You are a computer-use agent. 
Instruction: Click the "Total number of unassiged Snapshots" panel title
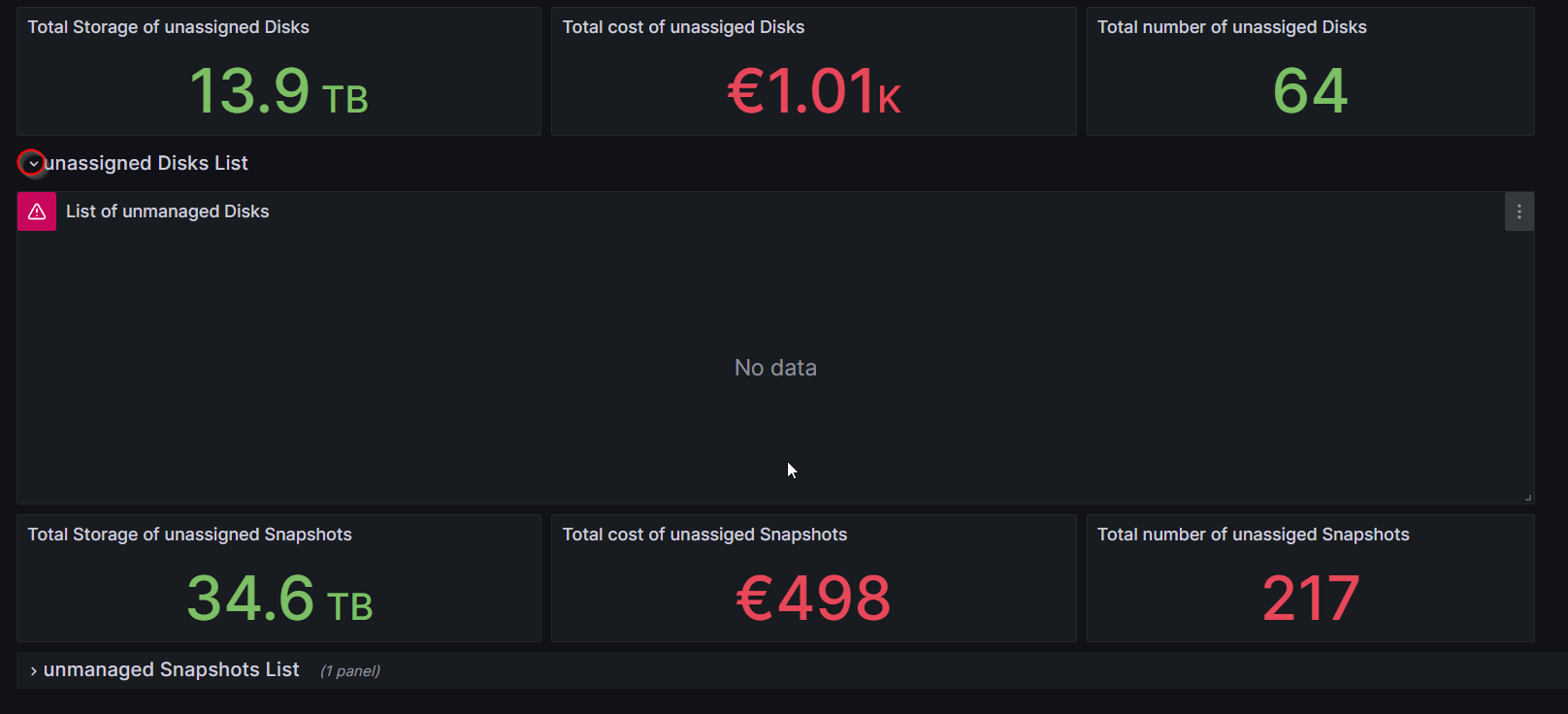click(x=1253, y=535)
